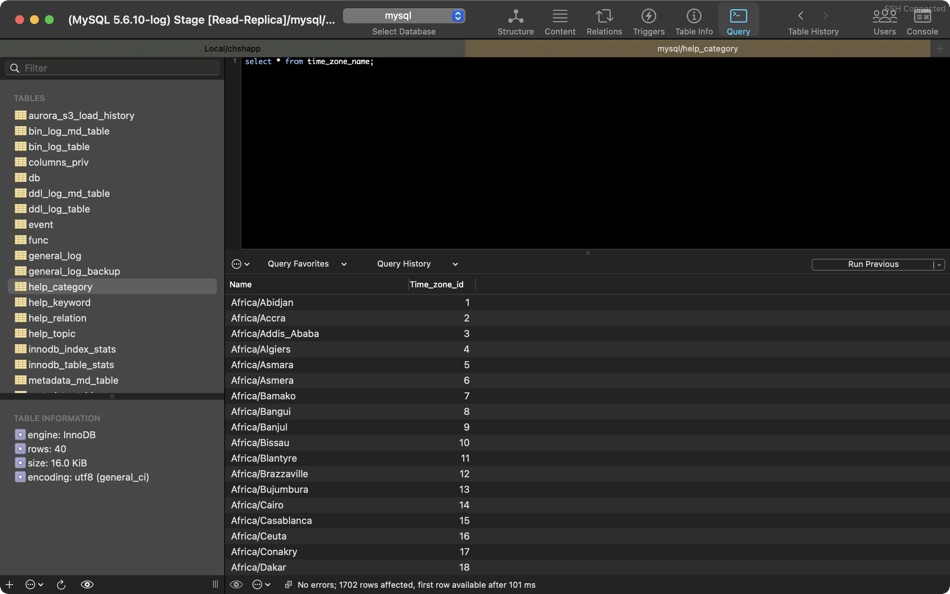
Task: Show the Console window
Action: point(922,22)
